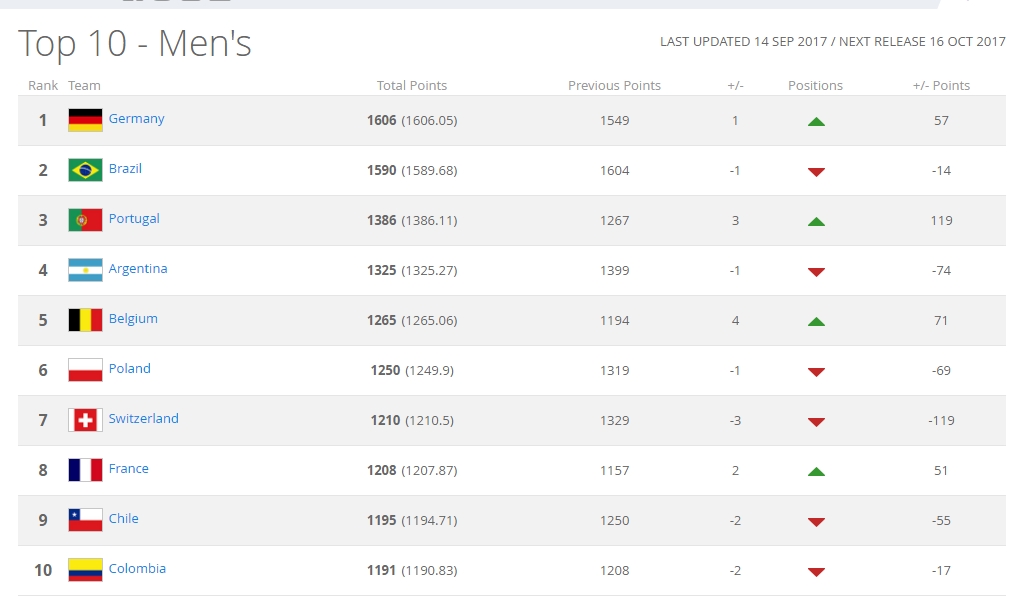Click the Positions column header
1012x596 pixels.
click(x=815, y=86)
